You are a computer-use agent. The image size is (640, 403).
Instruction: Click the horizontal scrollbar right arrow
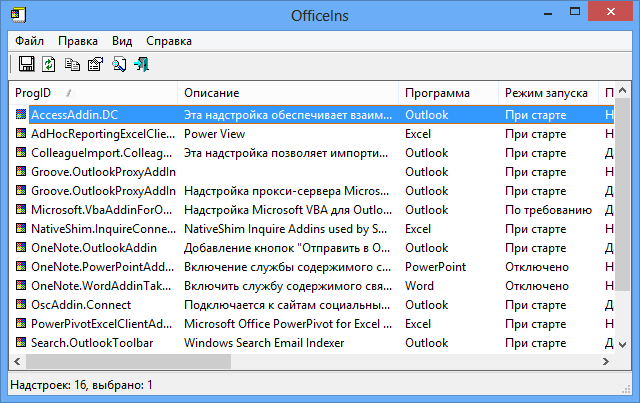[606, 361]
